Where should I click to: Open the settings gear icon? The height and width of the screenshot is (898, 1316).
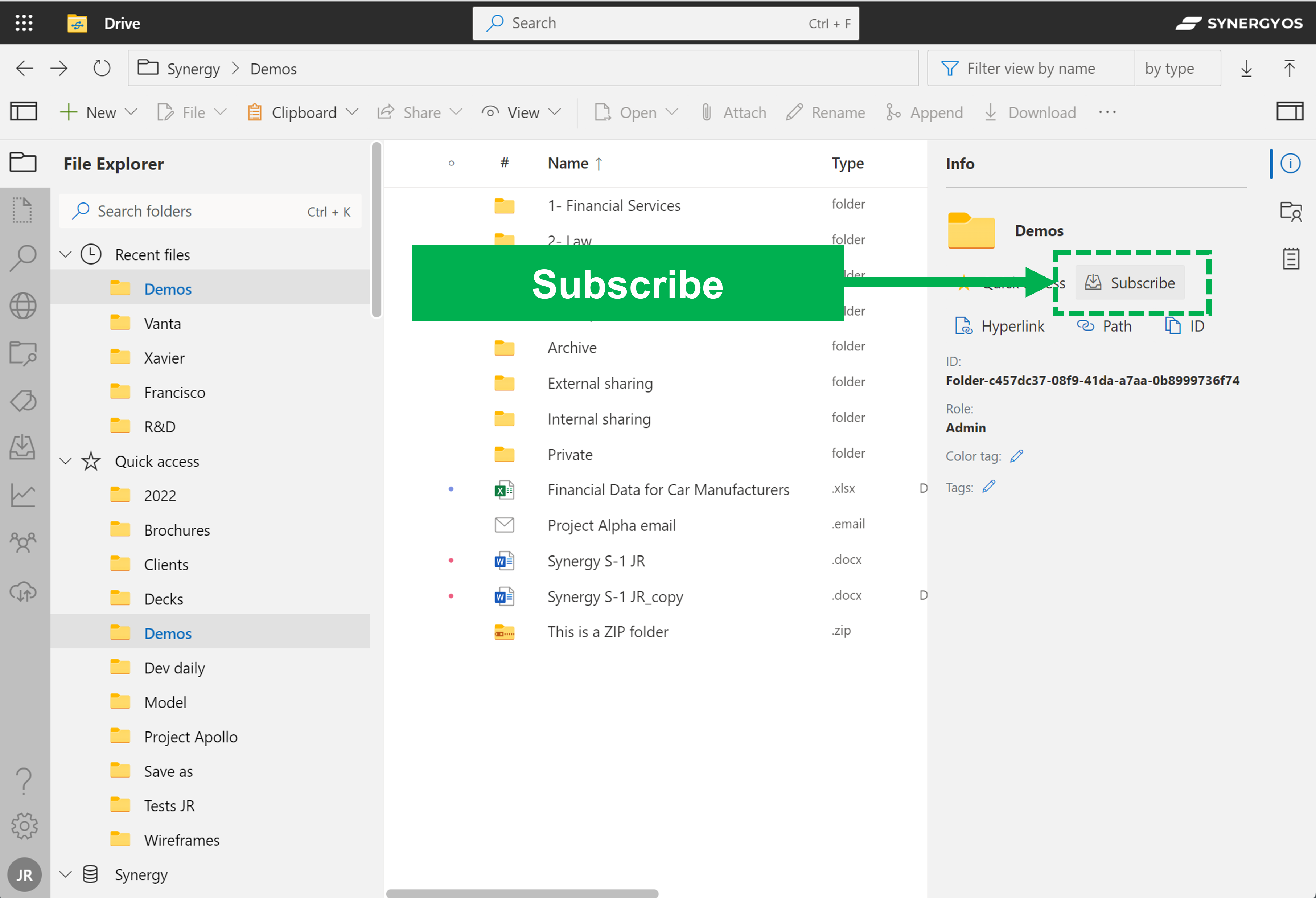coord(24,826)
